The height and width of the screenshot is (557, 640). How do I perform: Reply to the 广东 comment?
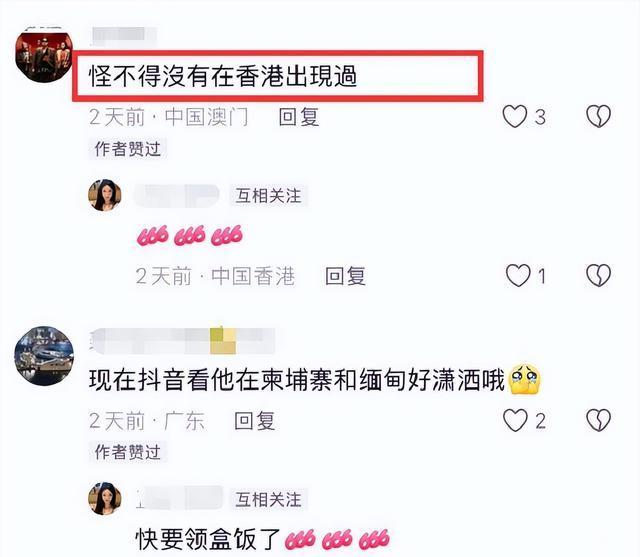point(254,421)
